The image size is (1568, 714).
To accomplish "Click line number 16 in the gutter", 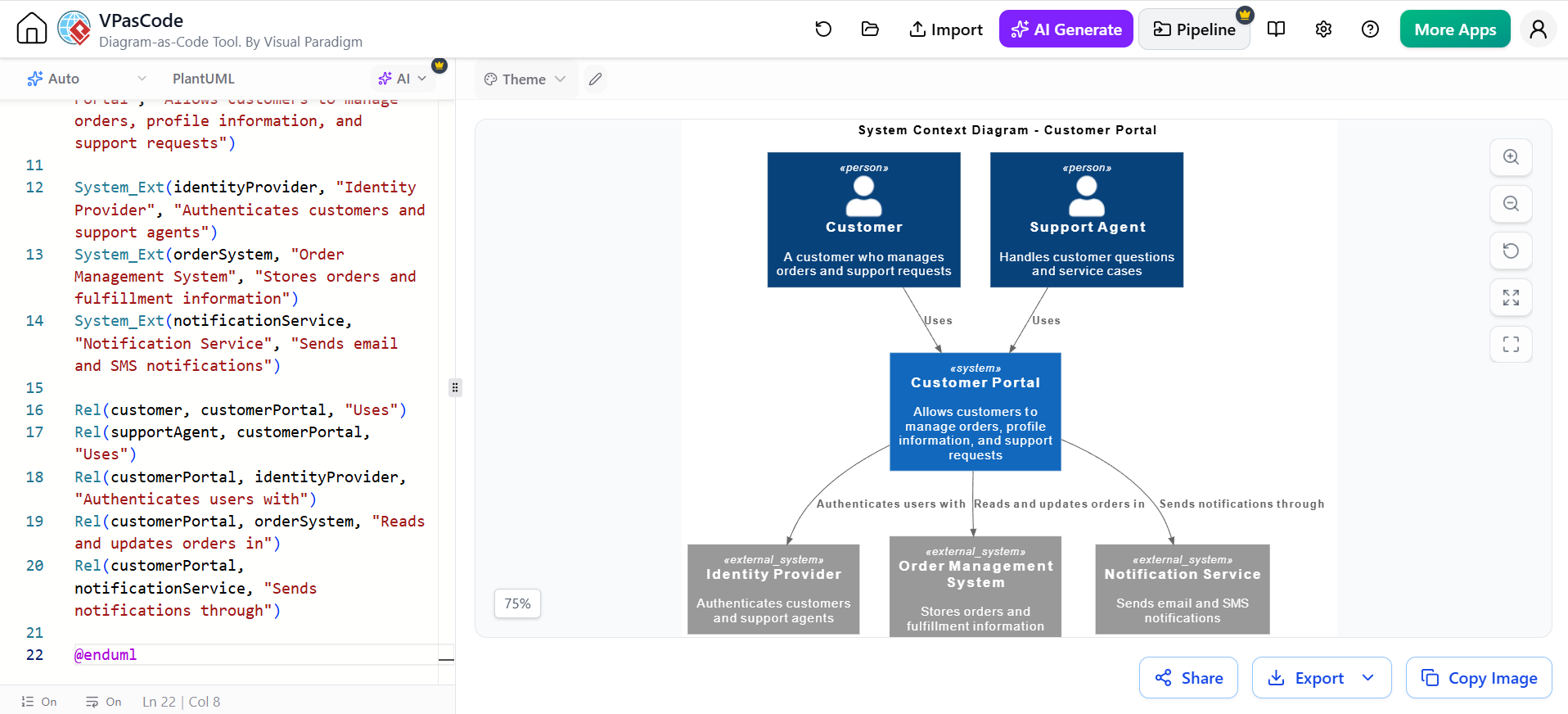I will click(x=34, y=410).
